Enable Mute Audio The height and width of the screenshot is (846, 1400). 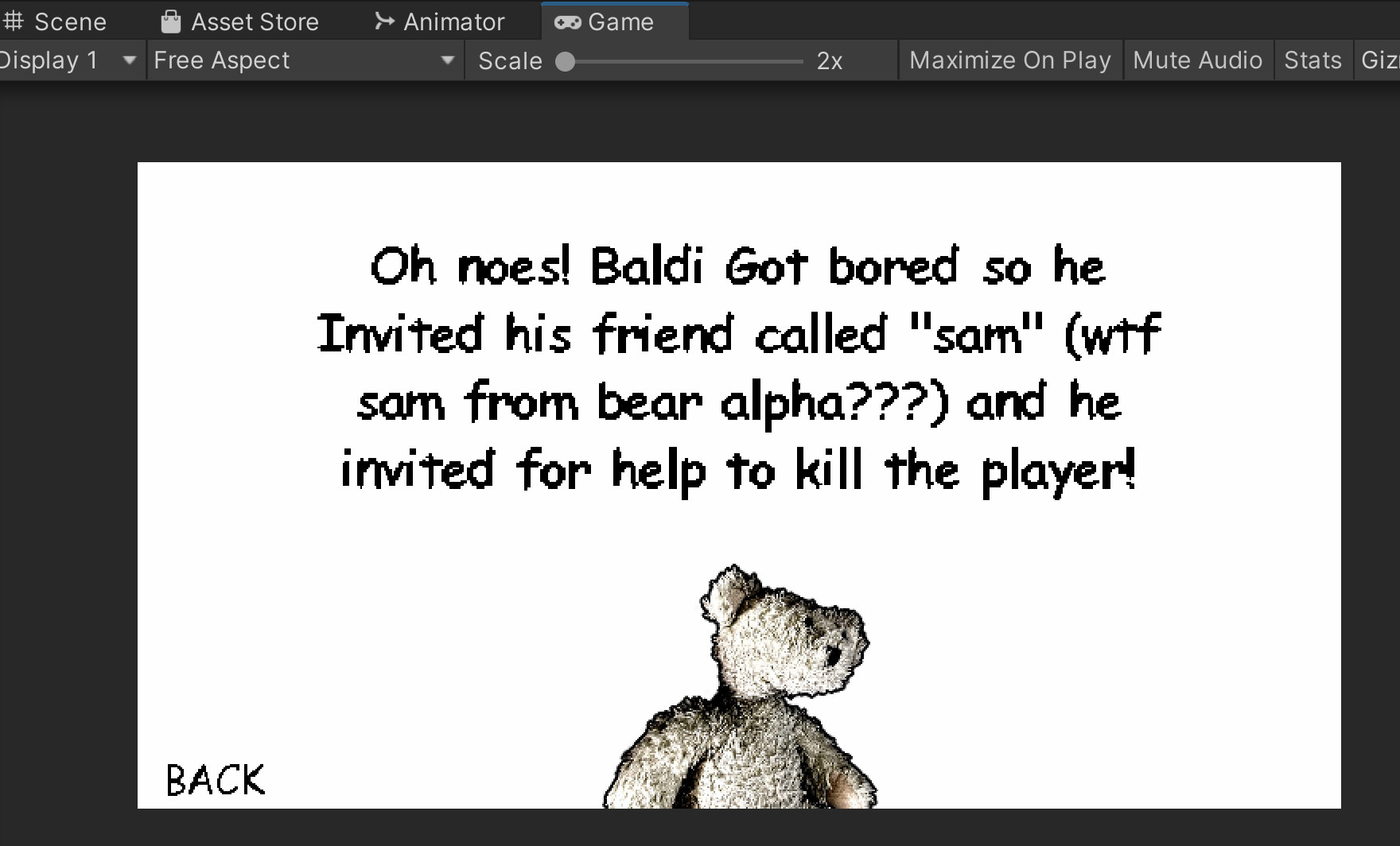[1197, 60]
